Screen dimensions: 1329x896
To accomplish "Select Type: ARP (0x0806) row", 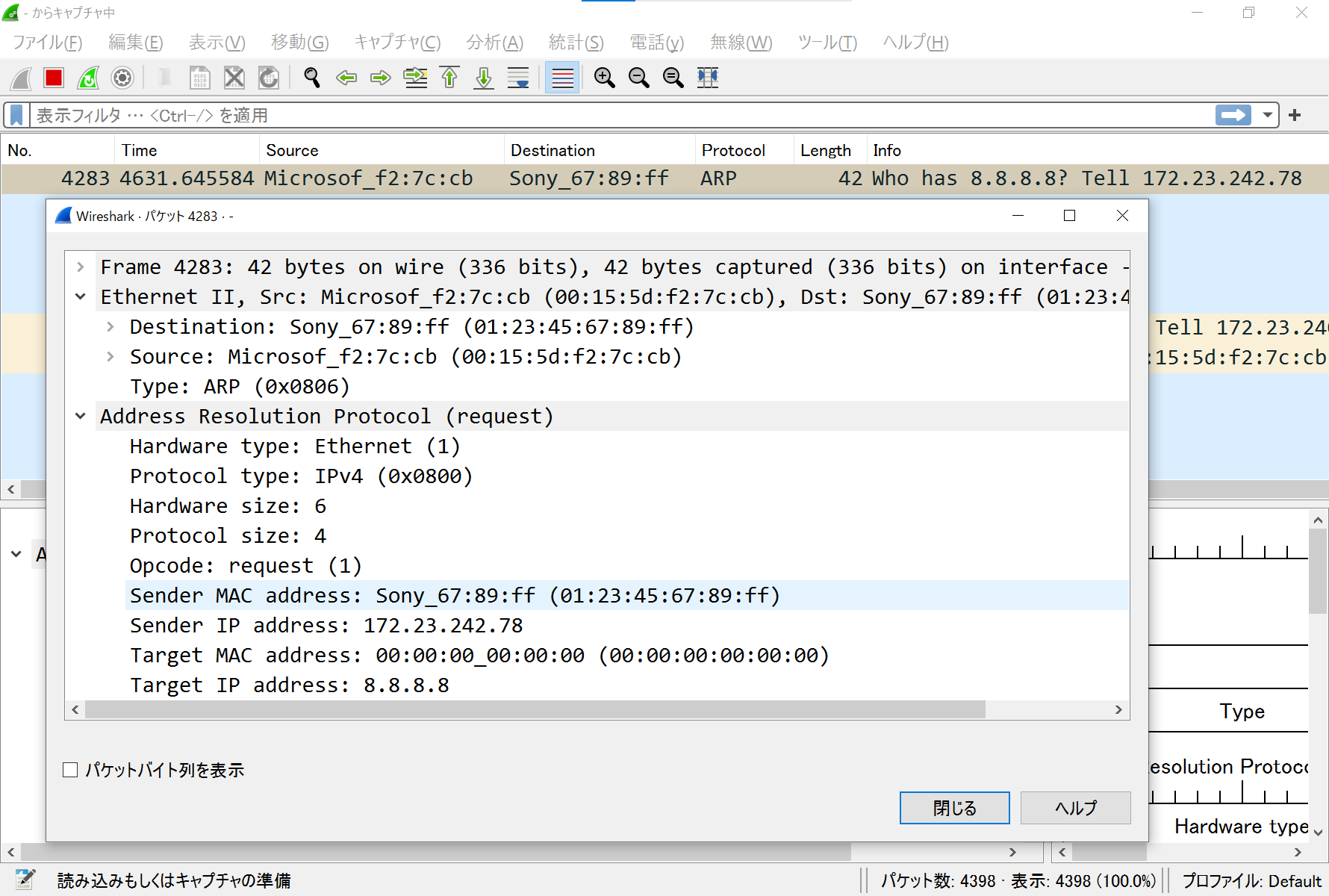I will click(627, 386).
